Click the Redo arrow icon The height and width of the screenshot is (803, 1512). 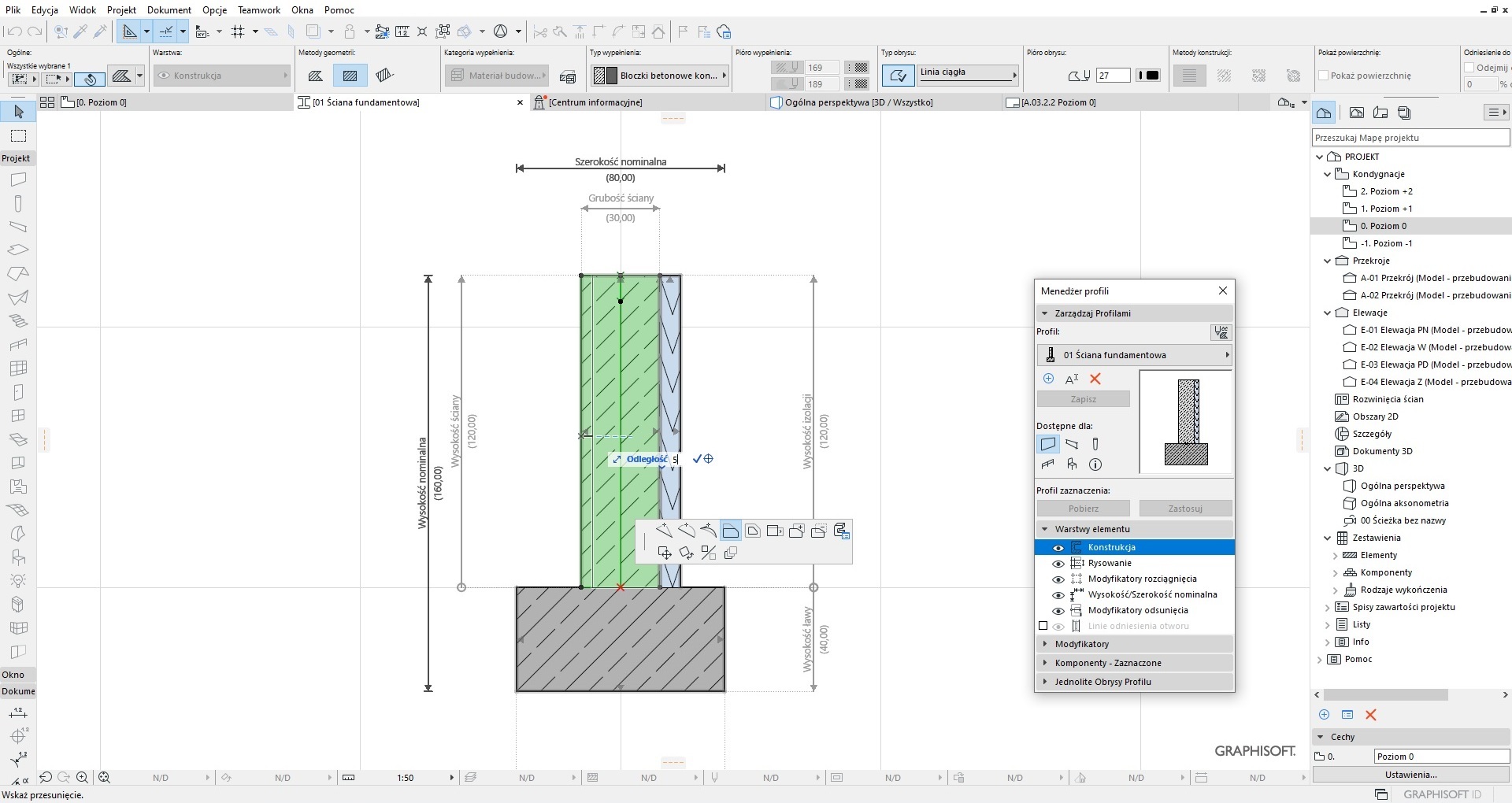(x=35, y=31)
